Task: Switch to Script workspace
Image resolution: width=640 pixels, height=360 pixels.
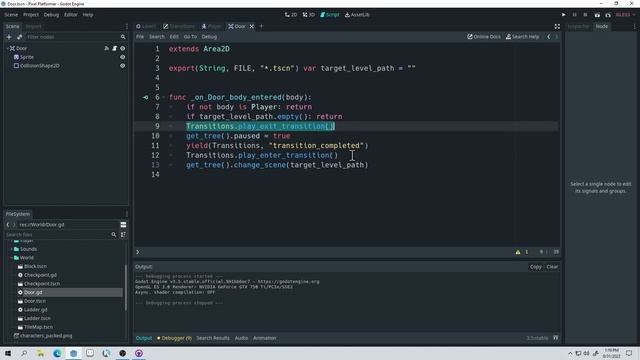Action: (330, 15)
